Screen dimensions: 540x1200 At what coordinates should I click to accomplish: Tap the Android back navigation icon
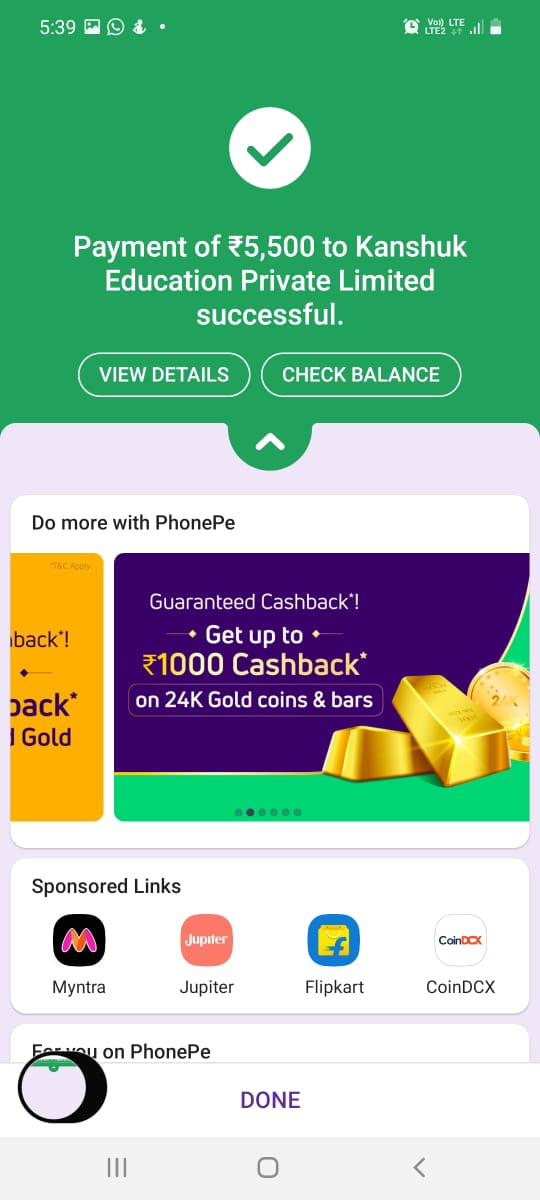(x=420, y=1167)
